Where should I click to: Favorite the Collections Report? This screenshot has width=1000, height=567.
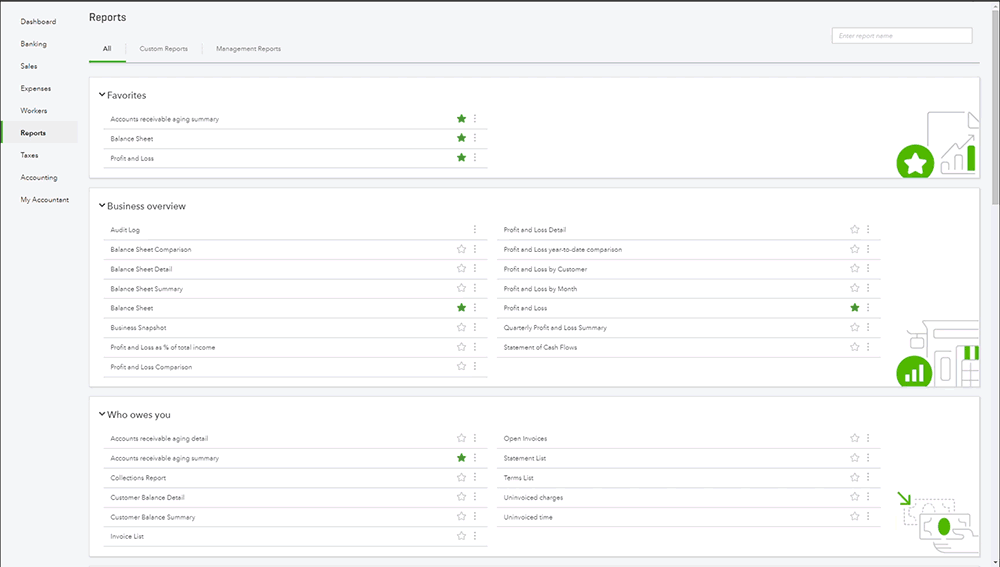(x=461, y=477)
